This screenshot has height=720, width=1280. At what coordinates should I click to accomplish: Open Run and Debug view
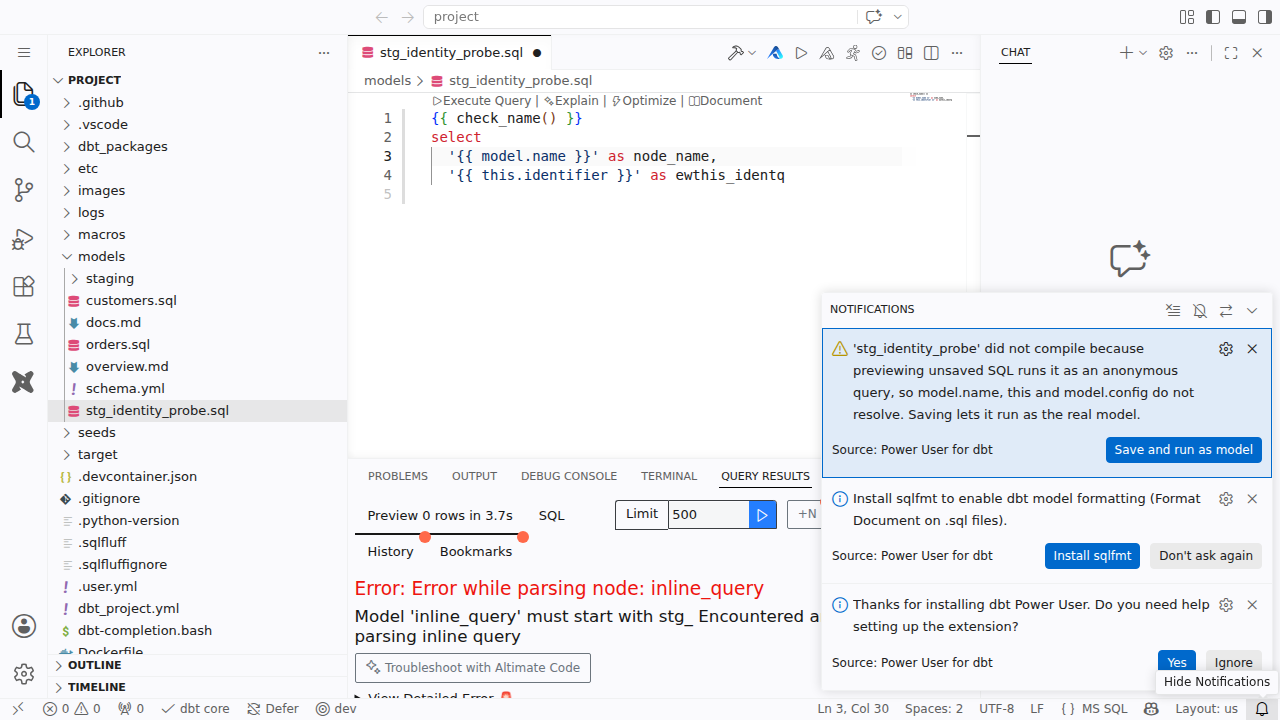coord(24,238)
